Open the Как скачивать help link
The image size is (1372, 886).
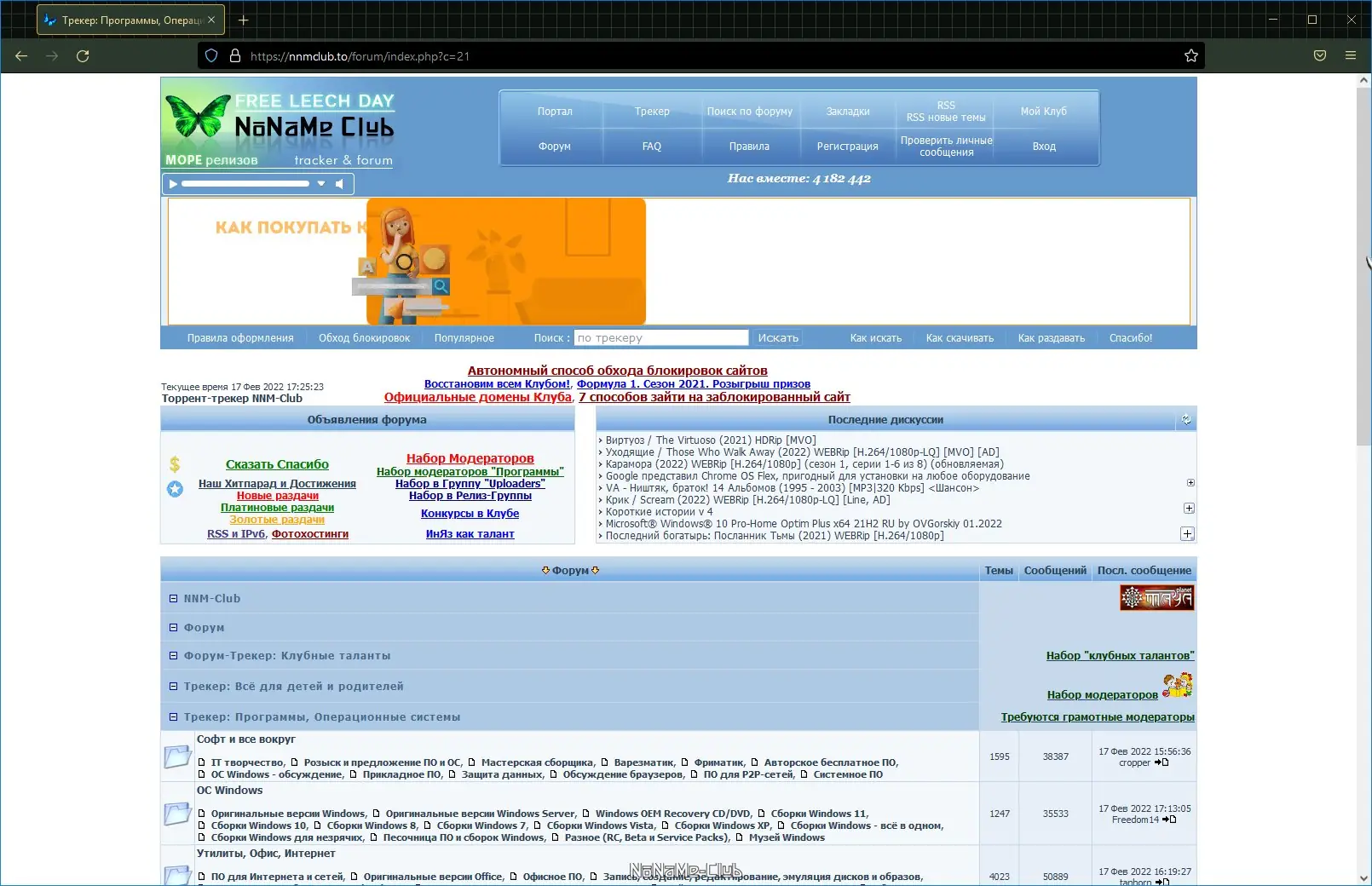960,338
